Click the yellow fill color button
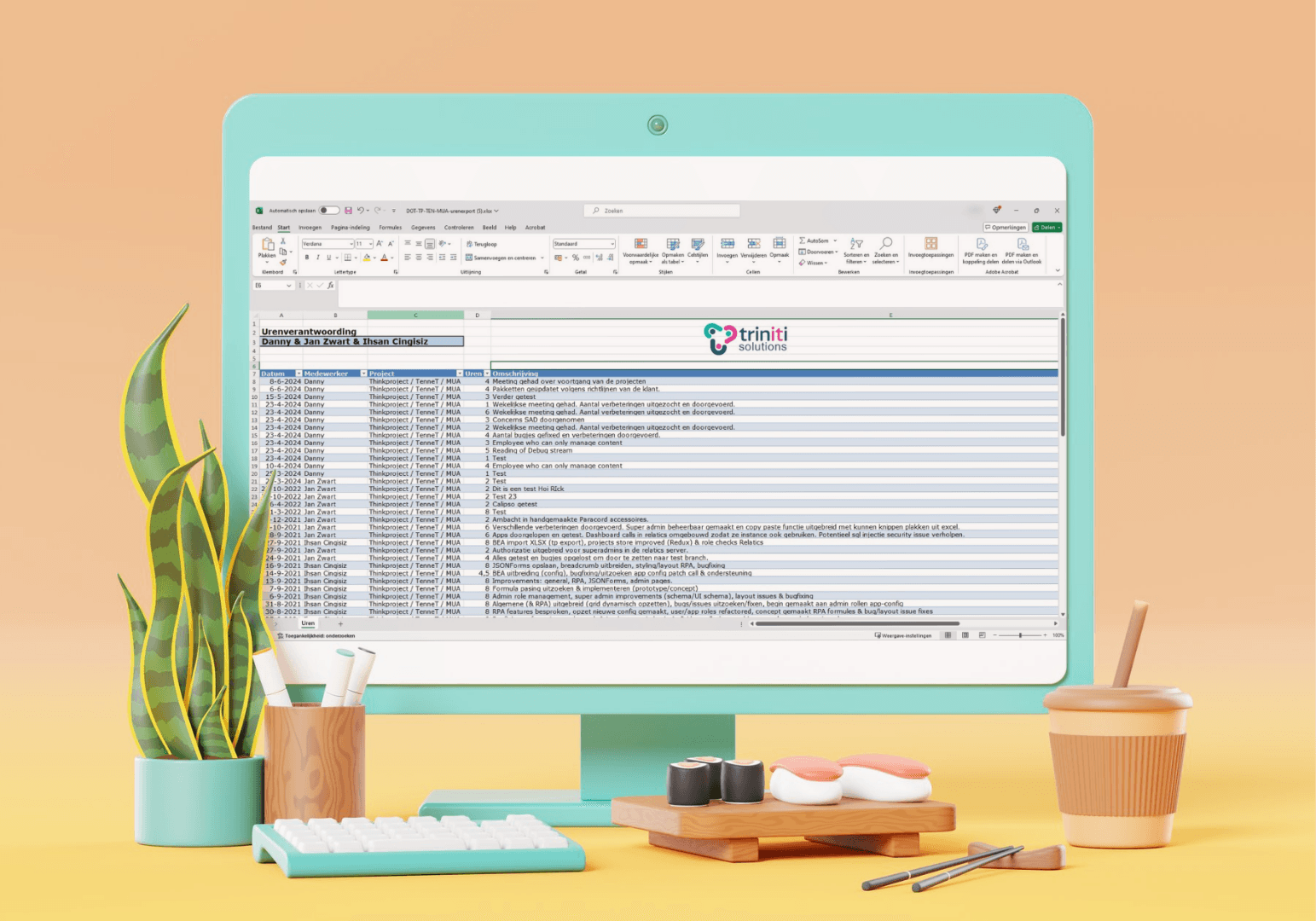This screenshot has height=921, width=1316. click(x=367, y=258)
